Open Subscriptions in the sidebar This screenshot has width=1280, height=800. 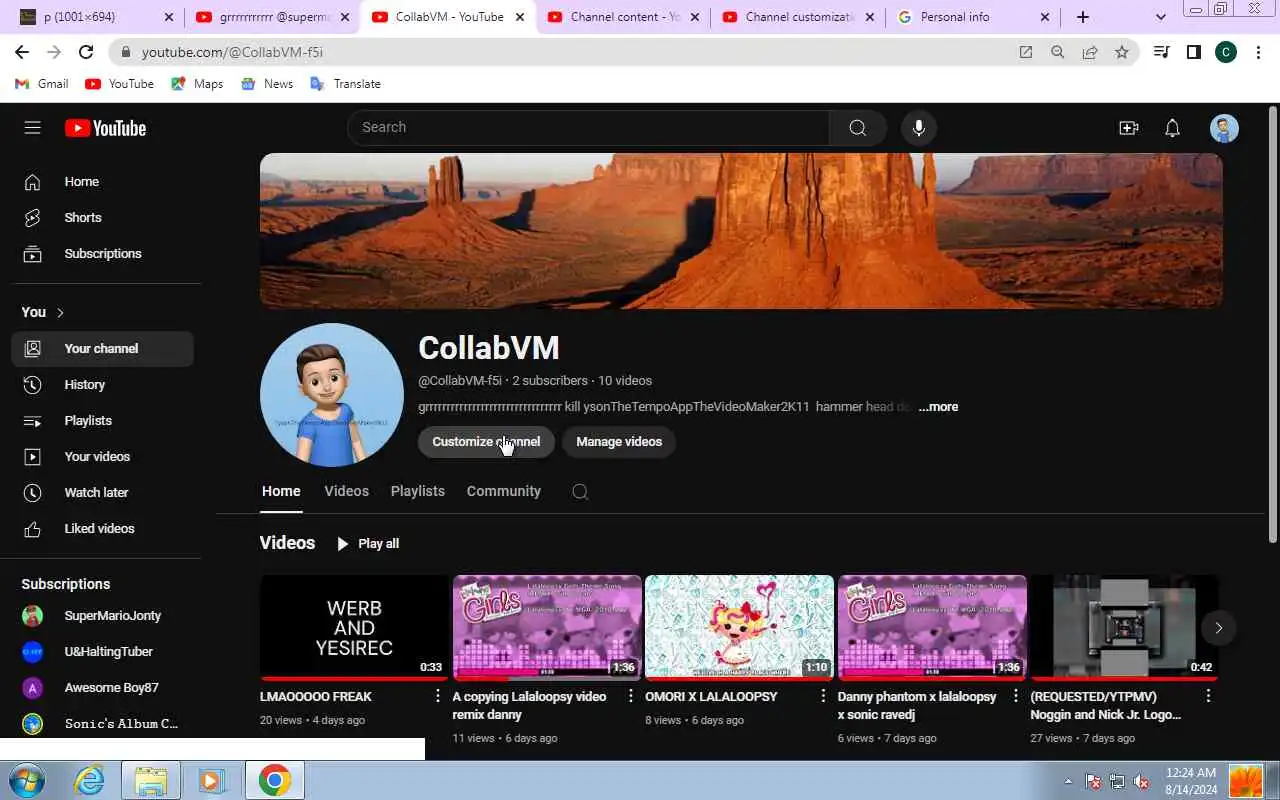pos(102,254)
